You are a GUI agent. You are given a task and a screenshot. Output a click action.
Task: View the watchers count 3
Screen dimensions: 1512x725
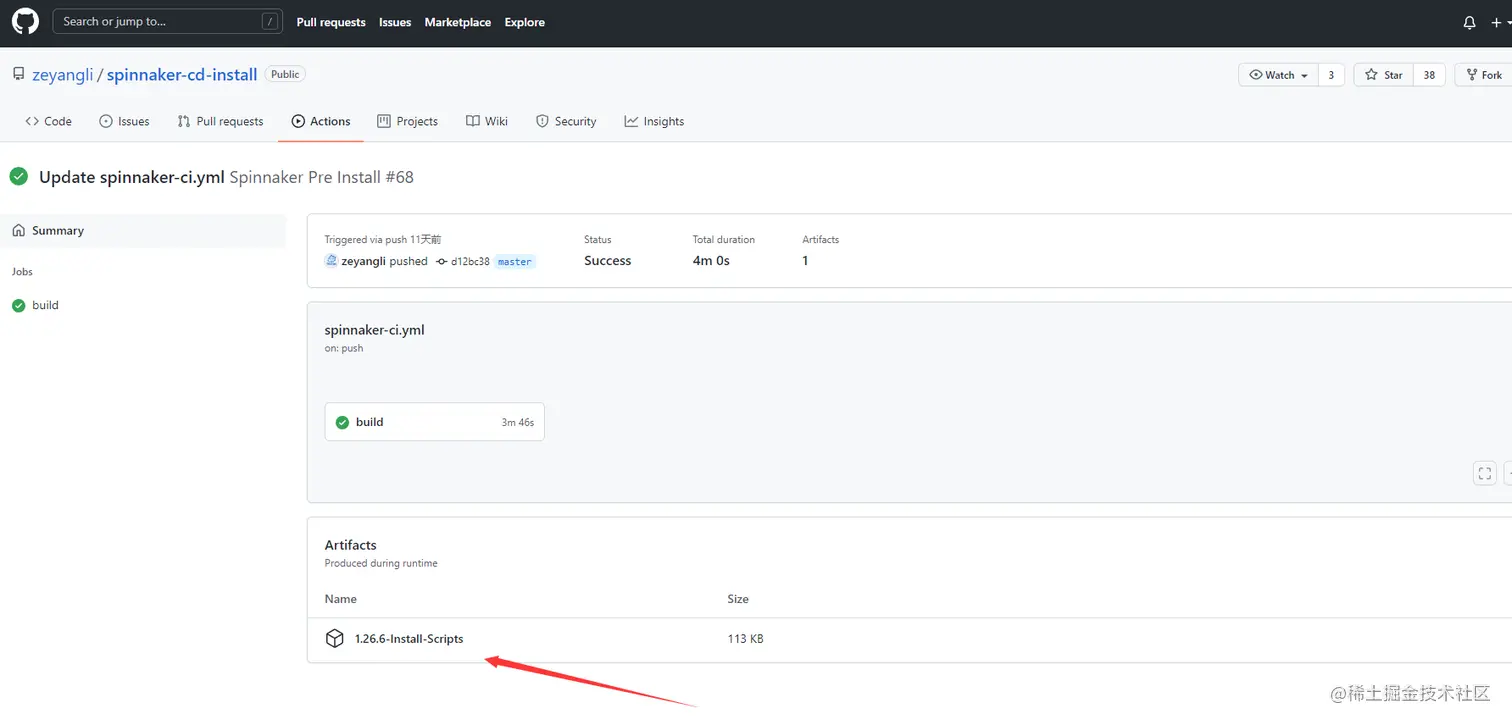point(1331,75)
